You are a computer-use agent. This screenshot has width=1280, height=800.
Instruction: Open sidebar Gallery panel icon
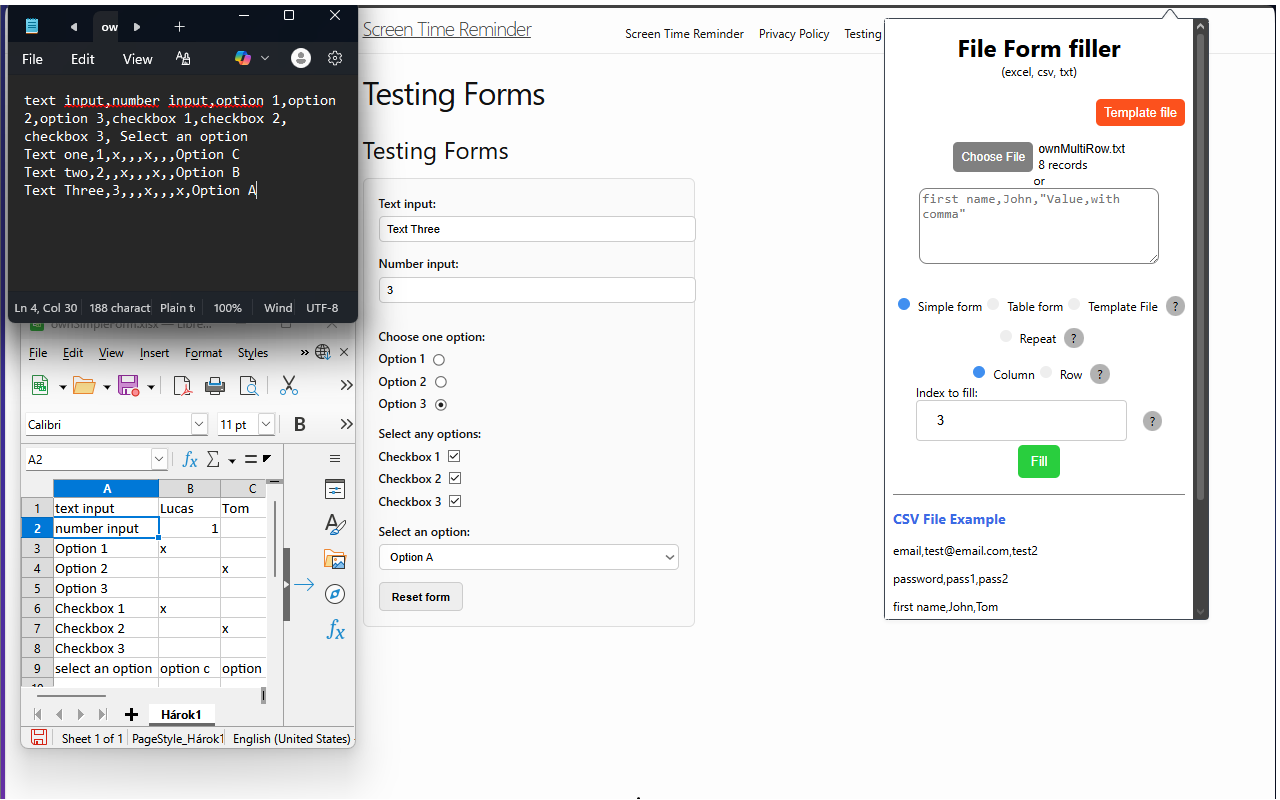click(335, 559)
